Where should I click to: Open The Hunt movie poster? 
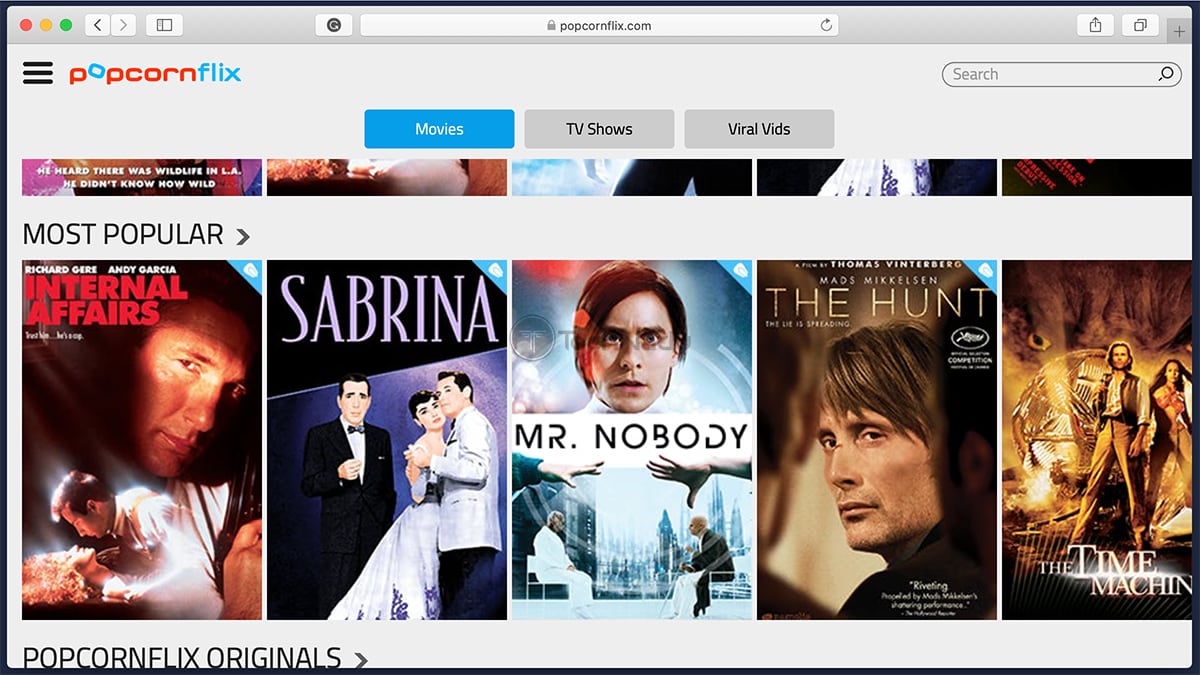[x=877, y=440]
